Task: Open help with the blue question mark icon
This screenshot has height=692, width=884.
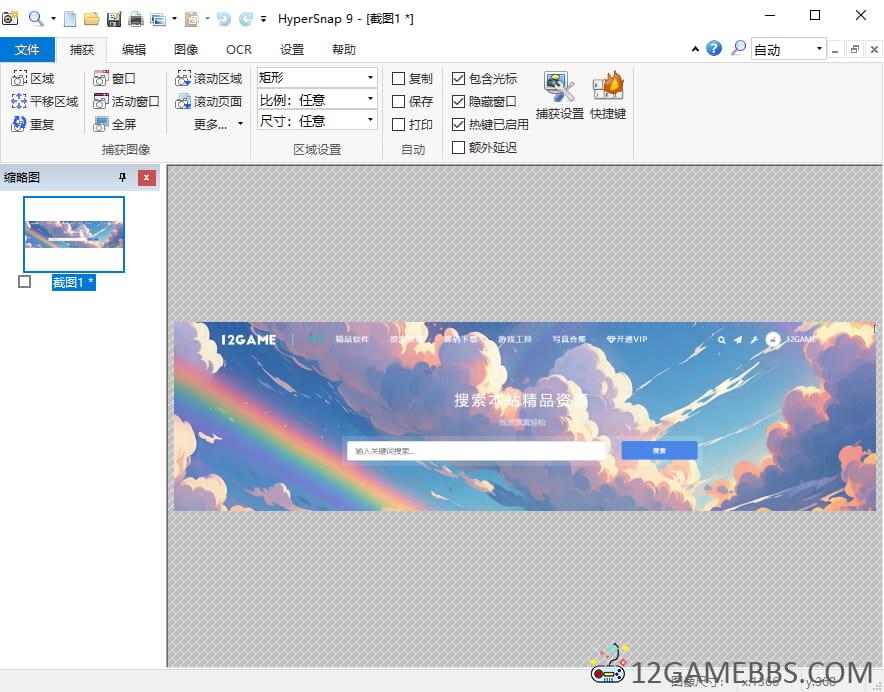Action: pos(714,49)
